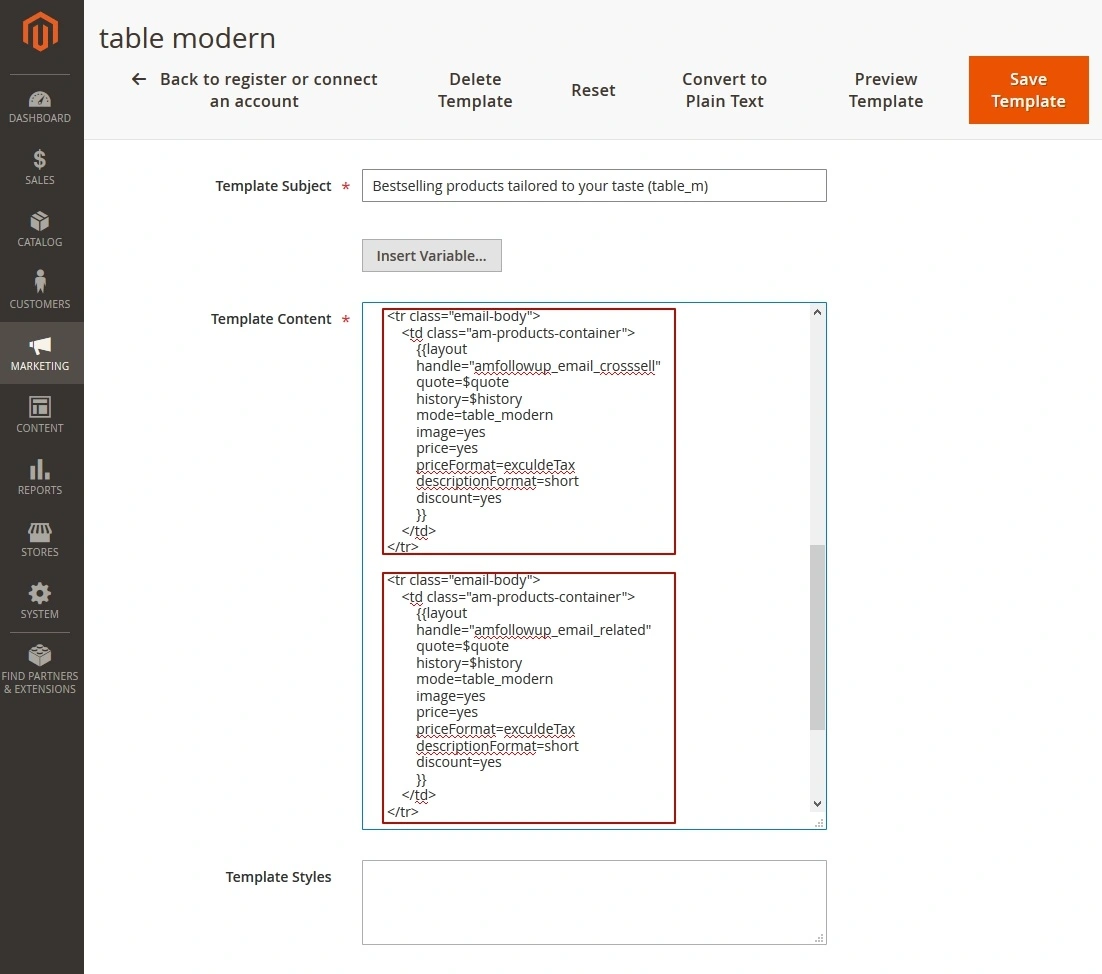The height and width of the screenshot is (974, 1102).
Task: Select the Marketing megaphone icon
Action: click(x=40, y=352)
